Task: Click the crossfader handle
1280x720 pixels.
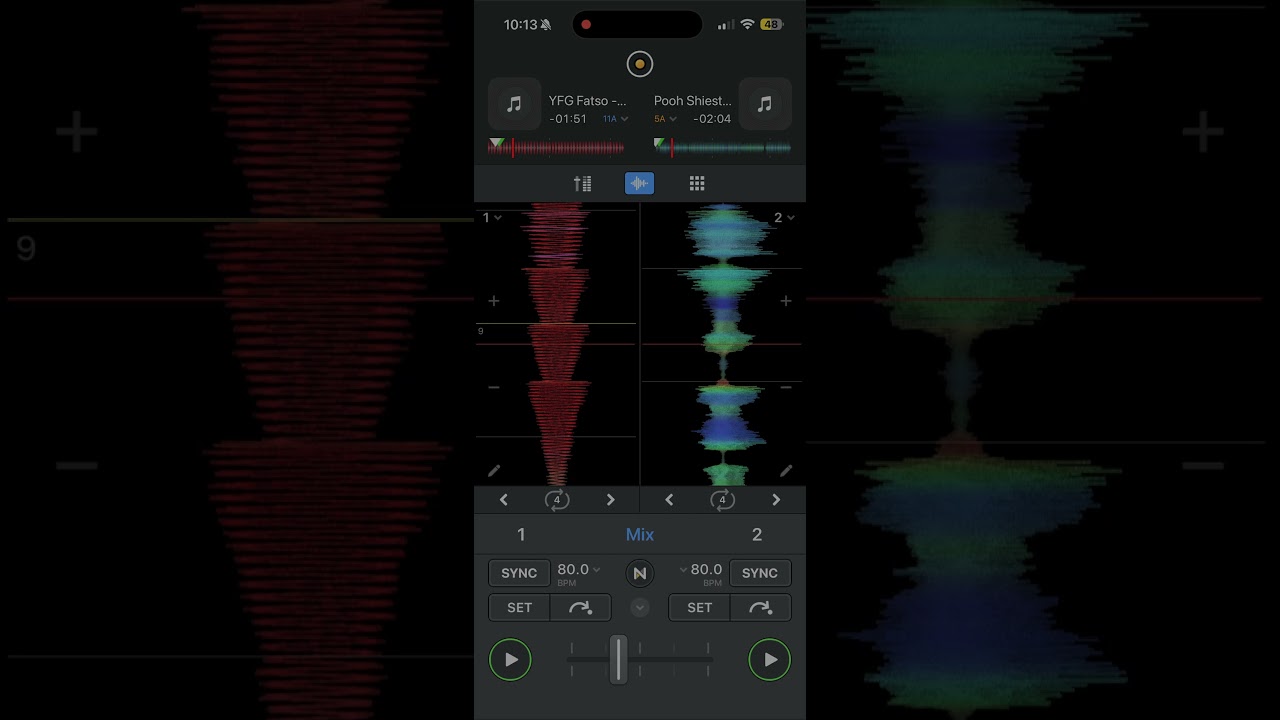Action: point(619,660)
